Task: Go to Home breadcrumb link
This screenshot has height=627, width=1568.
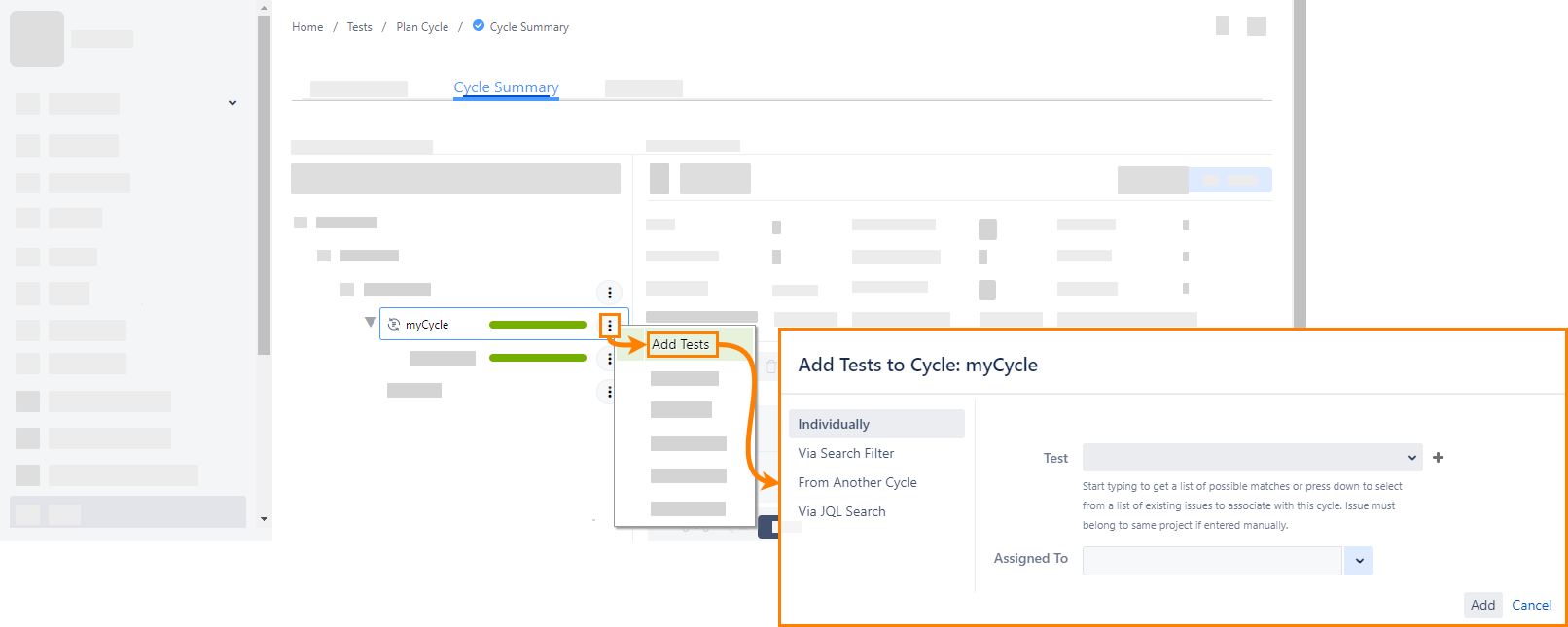Action: coord(307,27)
